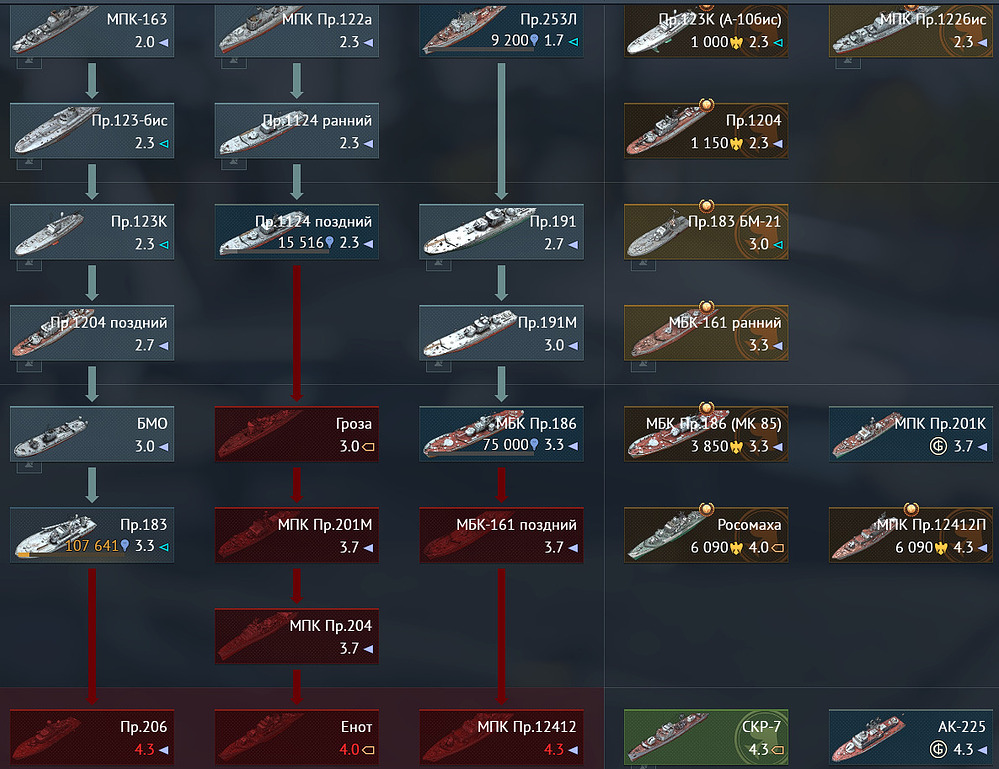Viewport: 999px width, 769px height.
Task: Select the МБК Пр.186 vessel card
Action: point(501,434)
